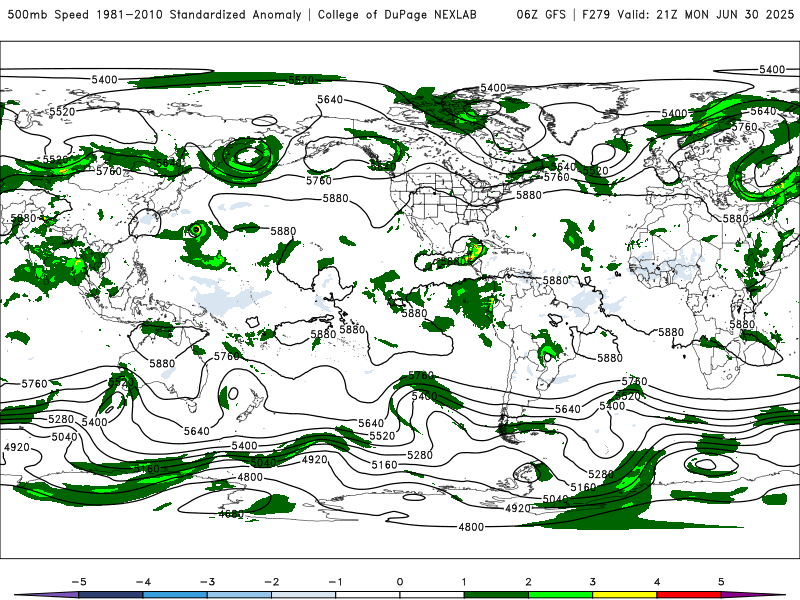Click the '1' colorbar label
Screen dimensions: 800x600
coord(464,582)
